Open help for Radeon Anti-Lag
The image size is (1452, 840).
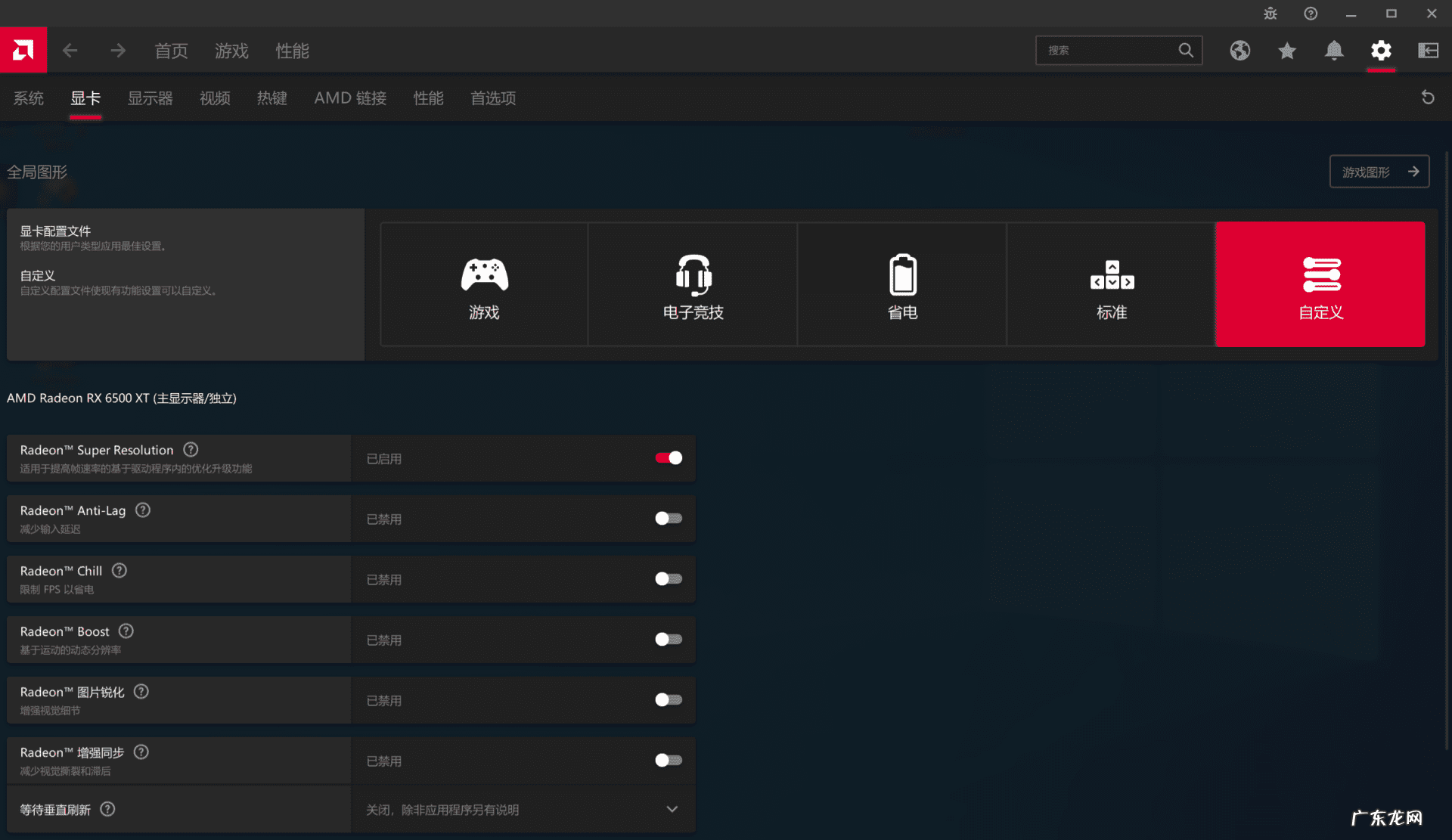pyautogui.click(x=143, y=510)
